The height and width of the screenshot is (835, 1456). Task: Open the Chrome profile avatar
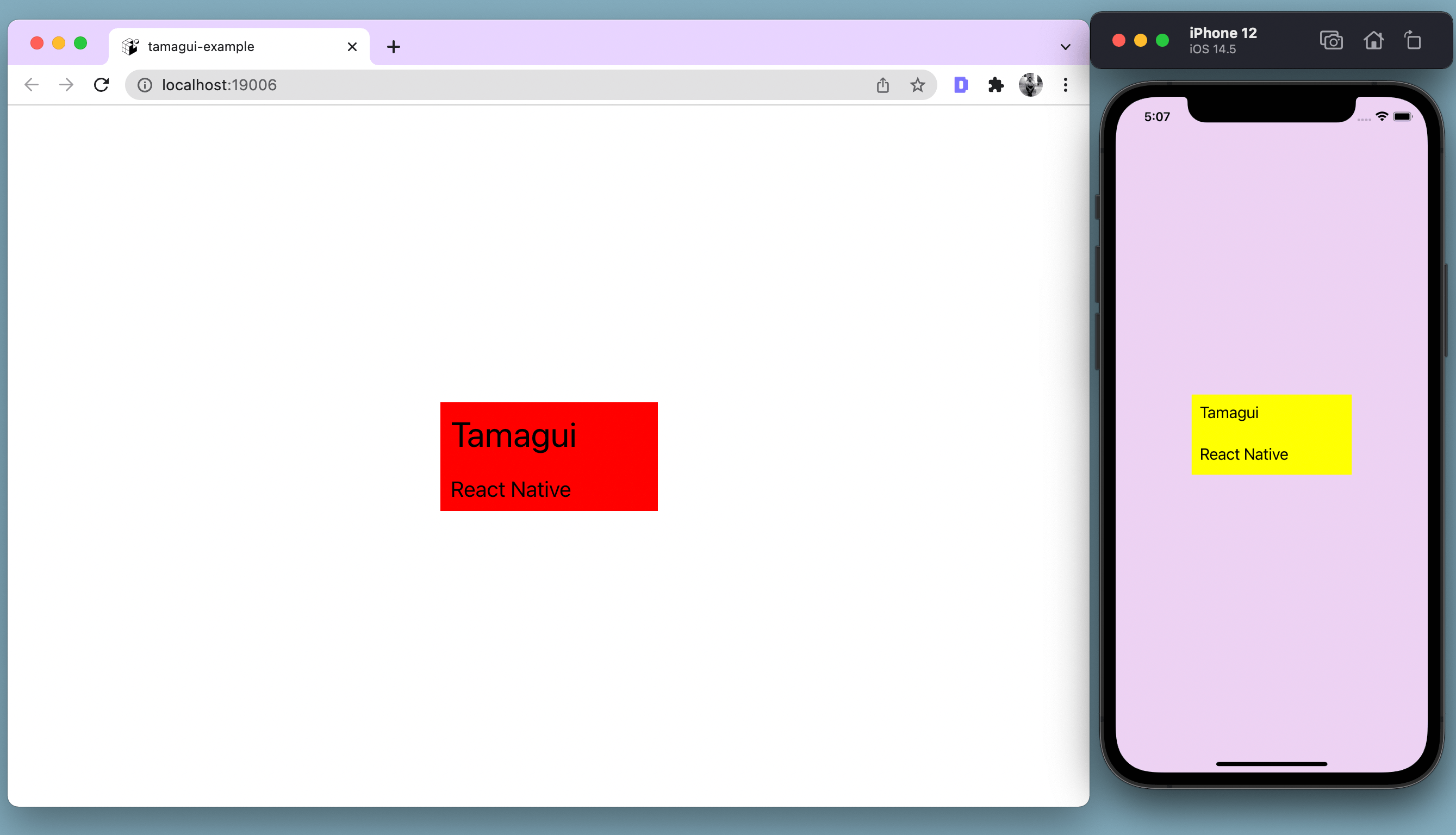pyautogui.click(x=1030, y=85)
